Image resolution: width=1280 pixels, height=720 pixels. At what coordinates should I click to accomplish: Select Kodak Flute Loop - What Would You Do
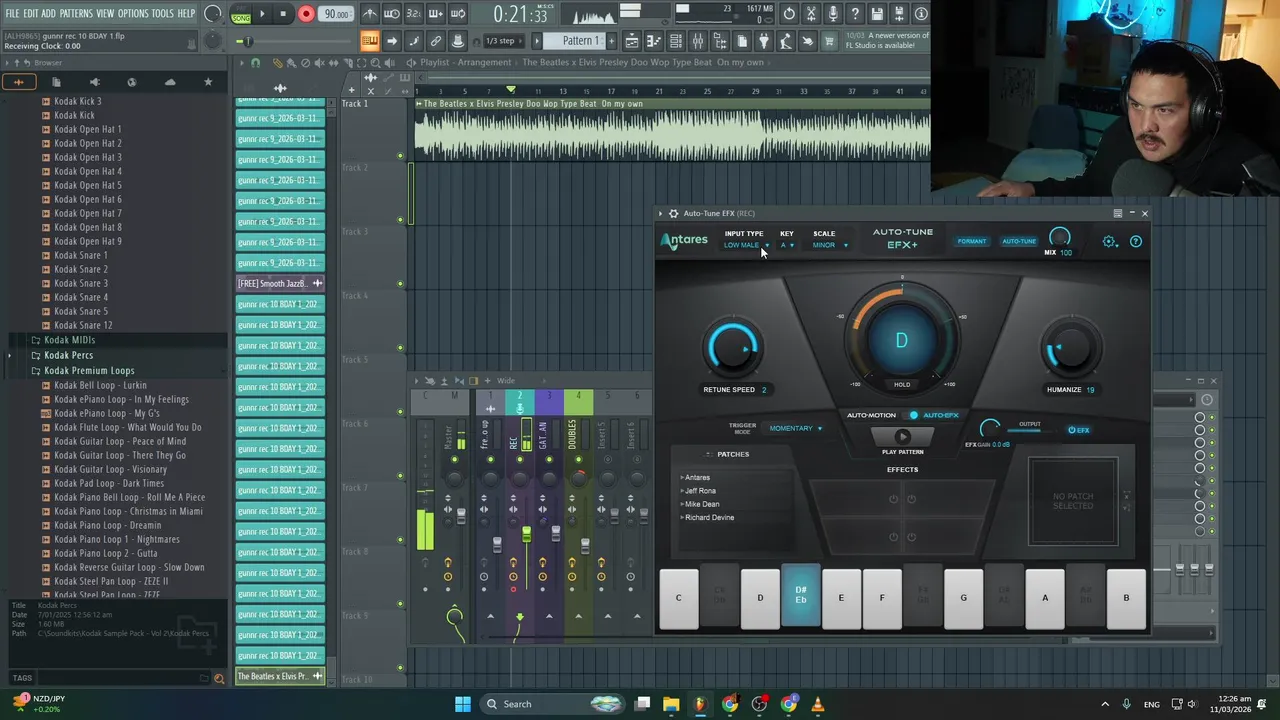pos(127,427)
